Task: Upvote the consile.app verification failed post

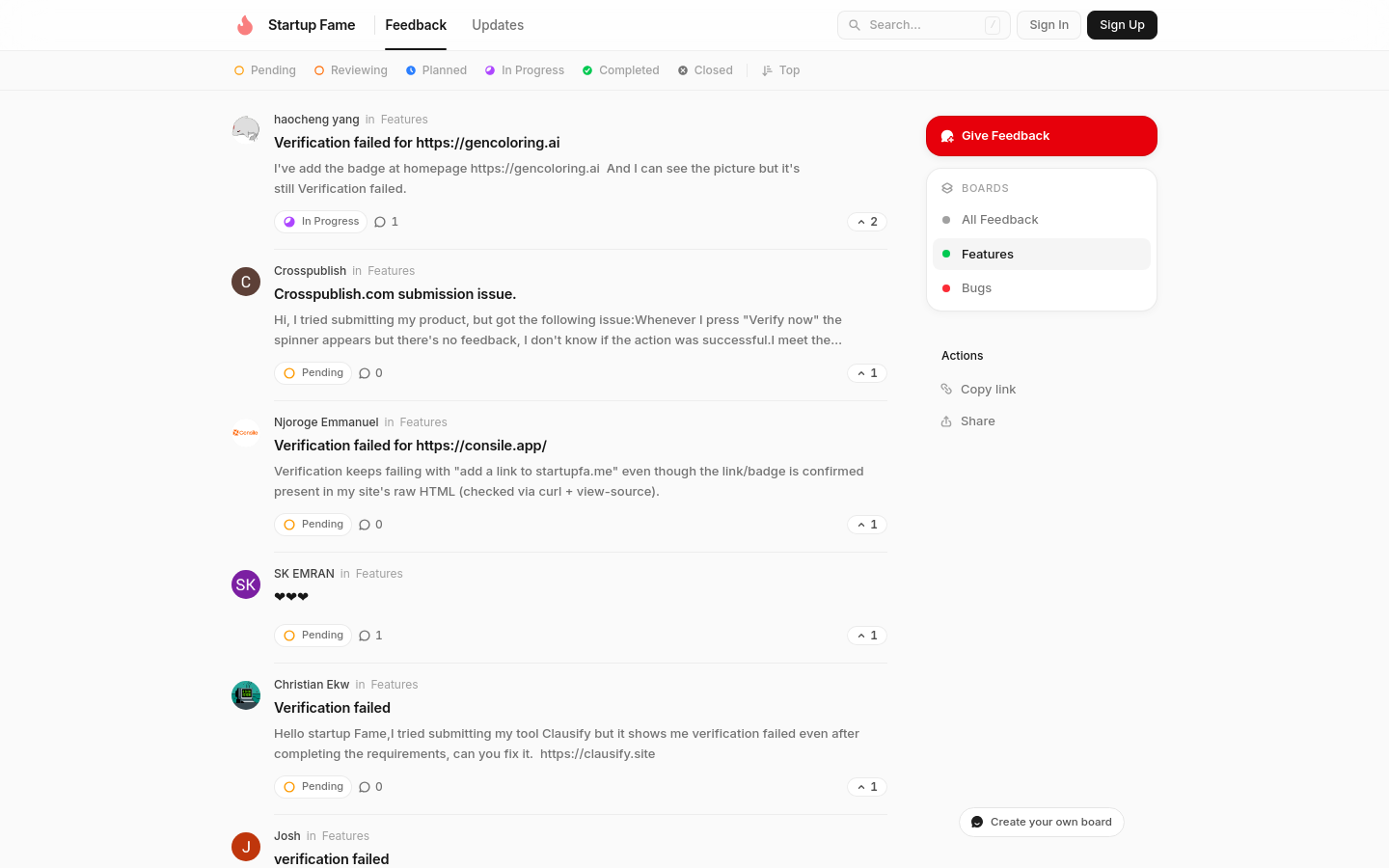Action: [x=867, y=525]
